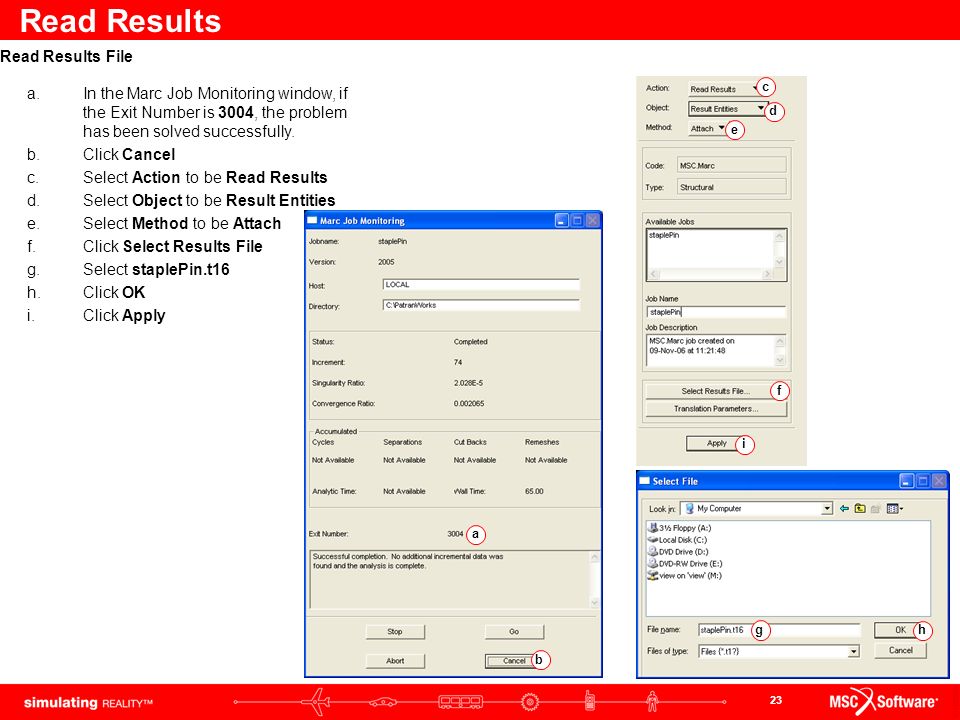Click the Abort button in Marc Job Monitoring
Viewport: 960px width, 720px height.
pyautogui.click(x=395, y=661)
